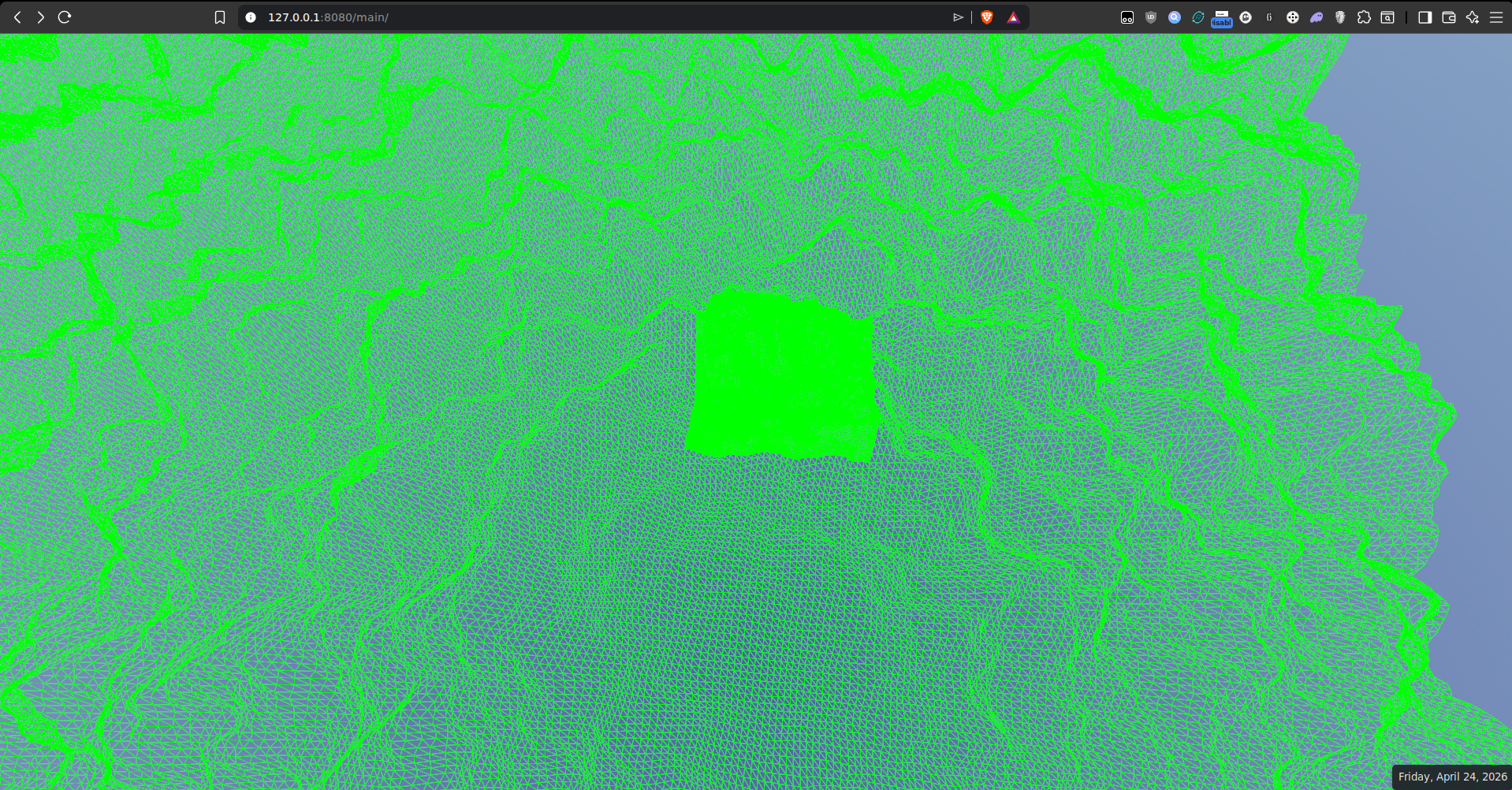Open the Leo AI sparkle assistant

(1473, 17)
